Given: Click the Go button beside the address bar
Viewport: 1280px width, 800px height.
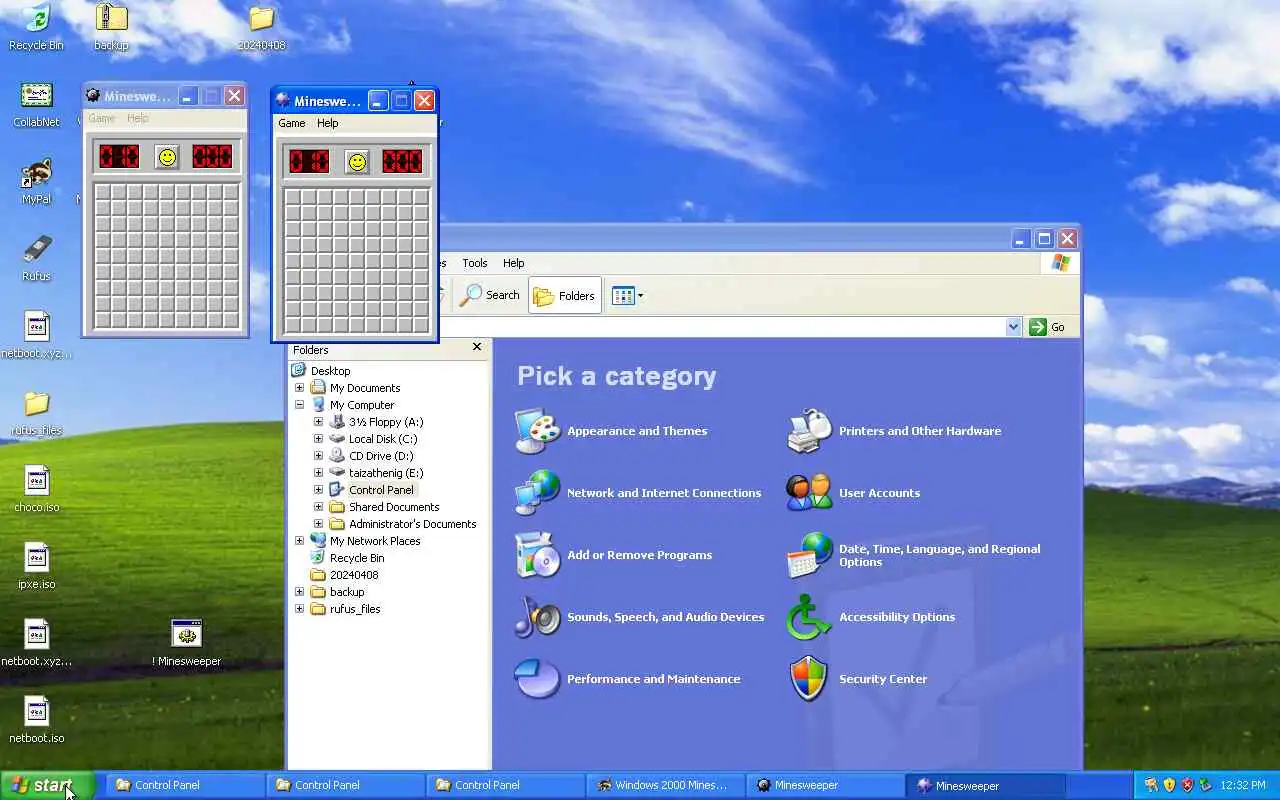Looking at the screenshot, I should 1048,327.
